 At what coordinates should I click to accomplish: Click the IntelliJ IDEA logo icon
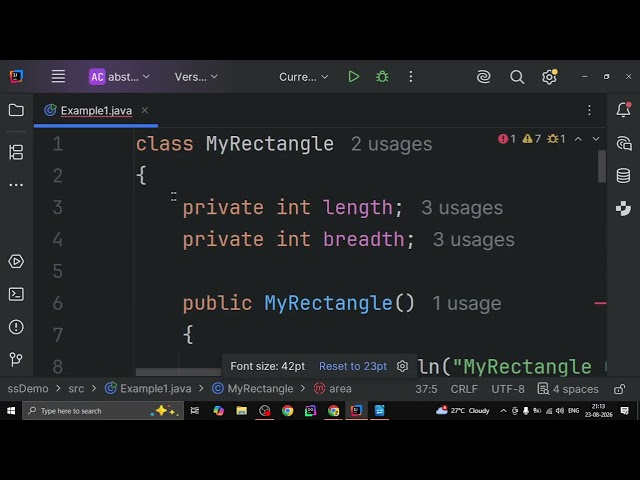tap(16, 76)
